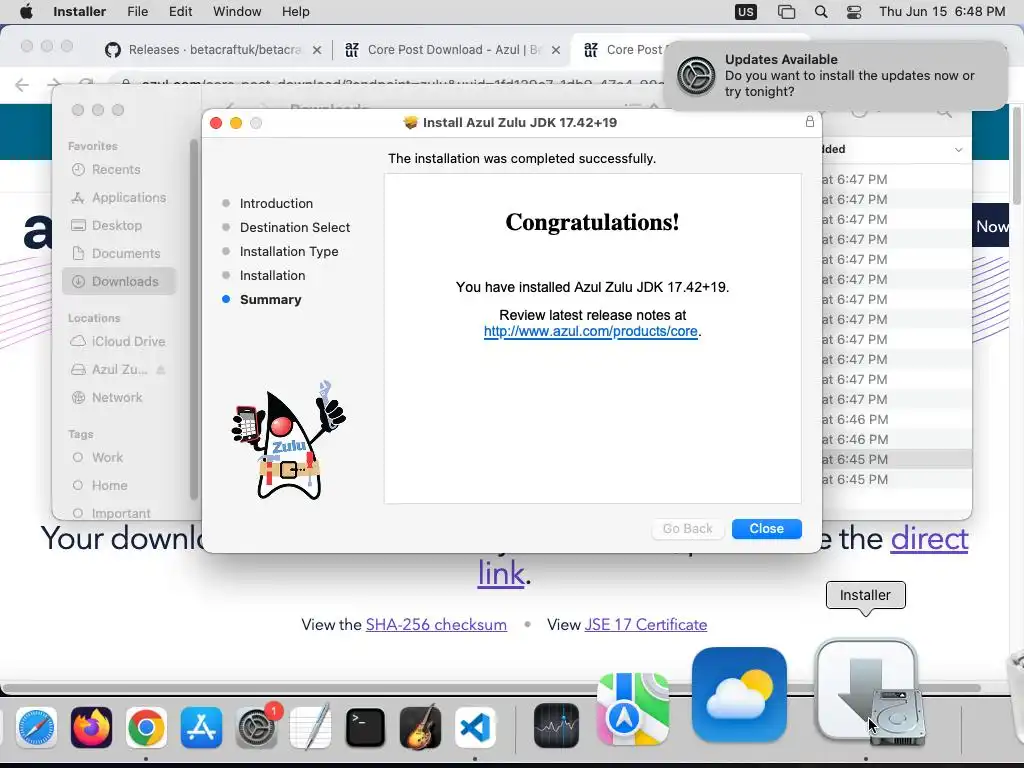The height and width of the screenshot is (768, 1024).
Task: Open GarageBand from the Dock
Action: (420, 728)
